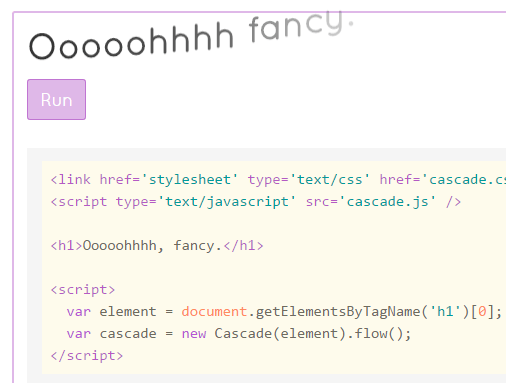
Task: Click the closing '</script>' tag line
Action: click(87, 356)
